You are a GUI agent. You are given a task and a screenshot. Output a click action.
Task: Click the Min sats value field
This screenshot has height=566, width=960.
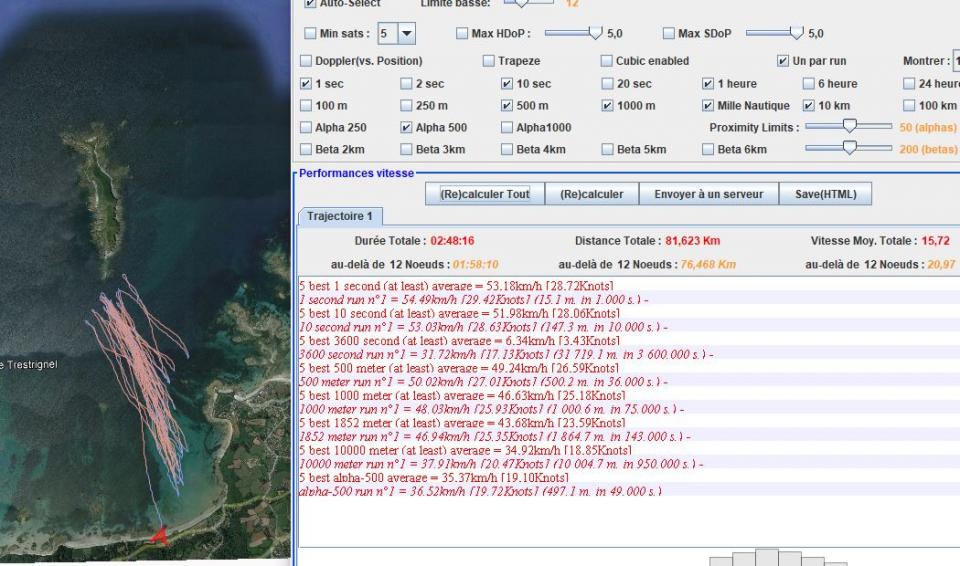[388, 33]
